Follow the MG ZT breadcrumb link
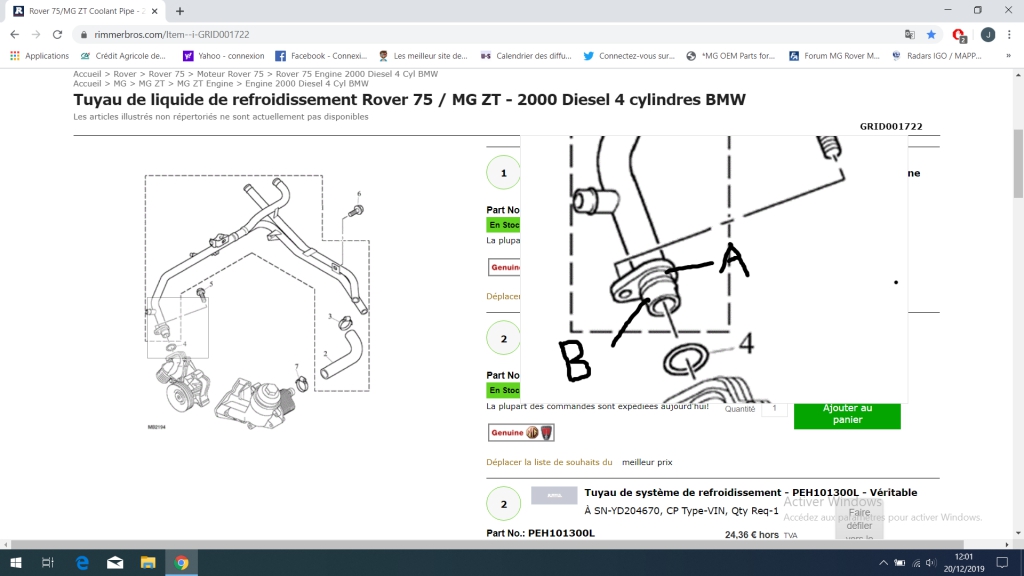The height and width of the screenshot is (576, 1024). pyautogui.click(x=152, y=84)
